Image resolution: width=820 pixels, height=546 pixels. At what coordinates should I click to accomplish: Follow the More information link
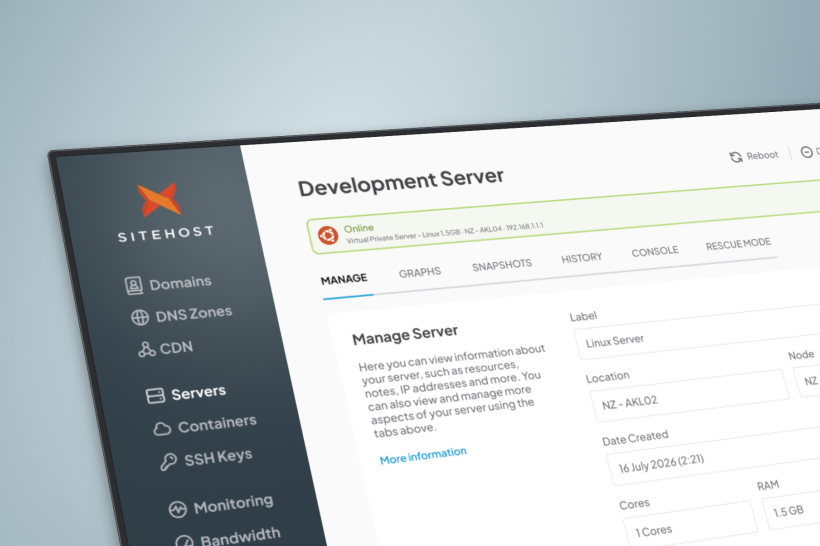click(x=423, y=456)
